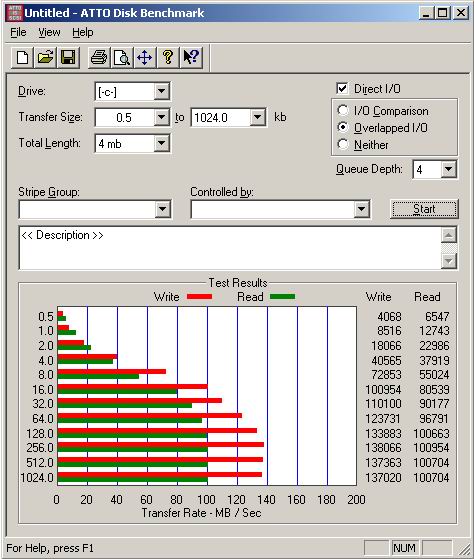Click the Save floppy disk icon
Viewport: 474px width, 559px height.
[x=68, y=57]
